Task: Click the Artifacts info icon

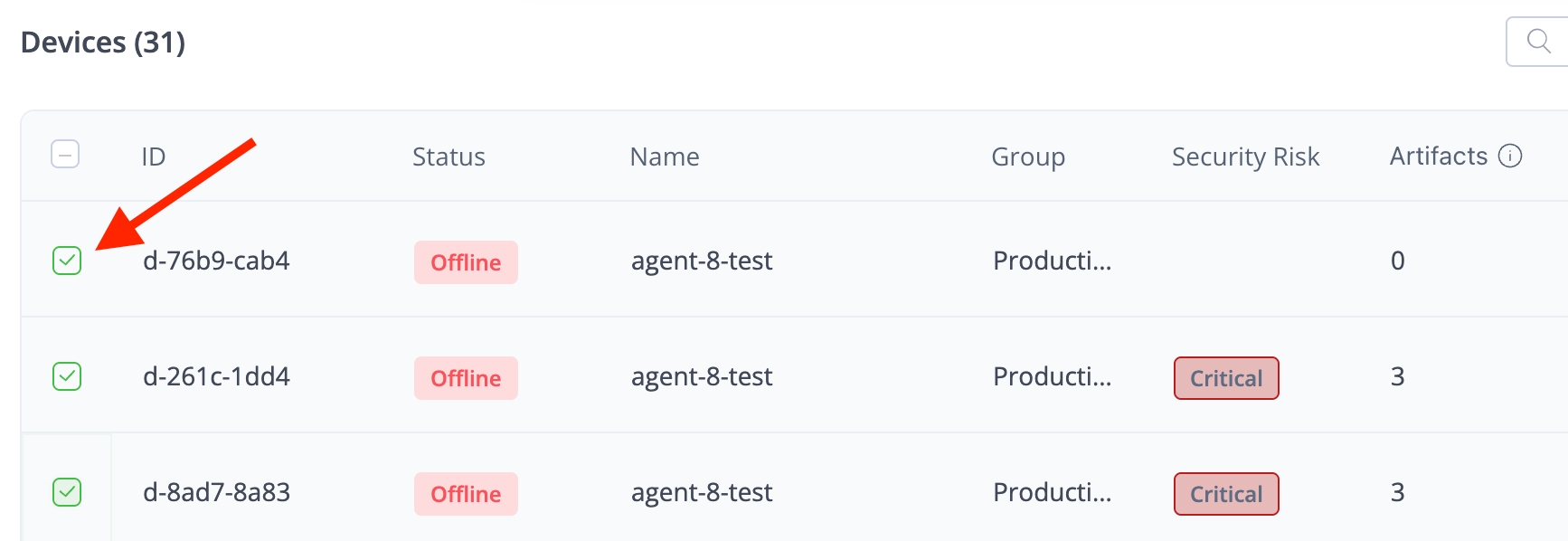Action: [1510, 157]
